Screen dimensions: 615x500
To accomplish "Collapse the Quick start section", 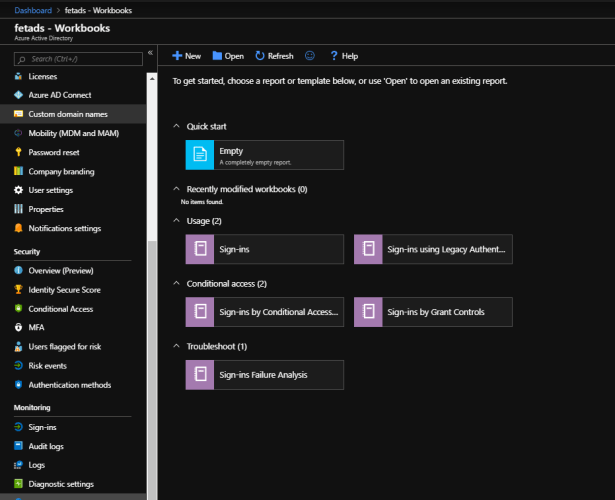I will coord(177,126).
